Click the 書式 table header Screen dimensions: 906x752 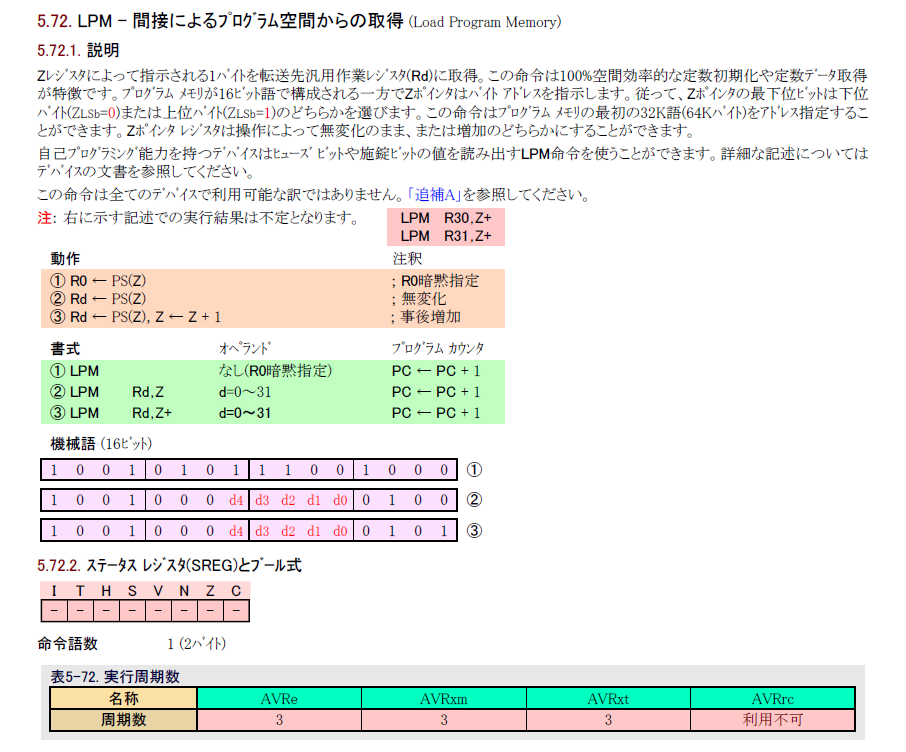pos(66,349)
